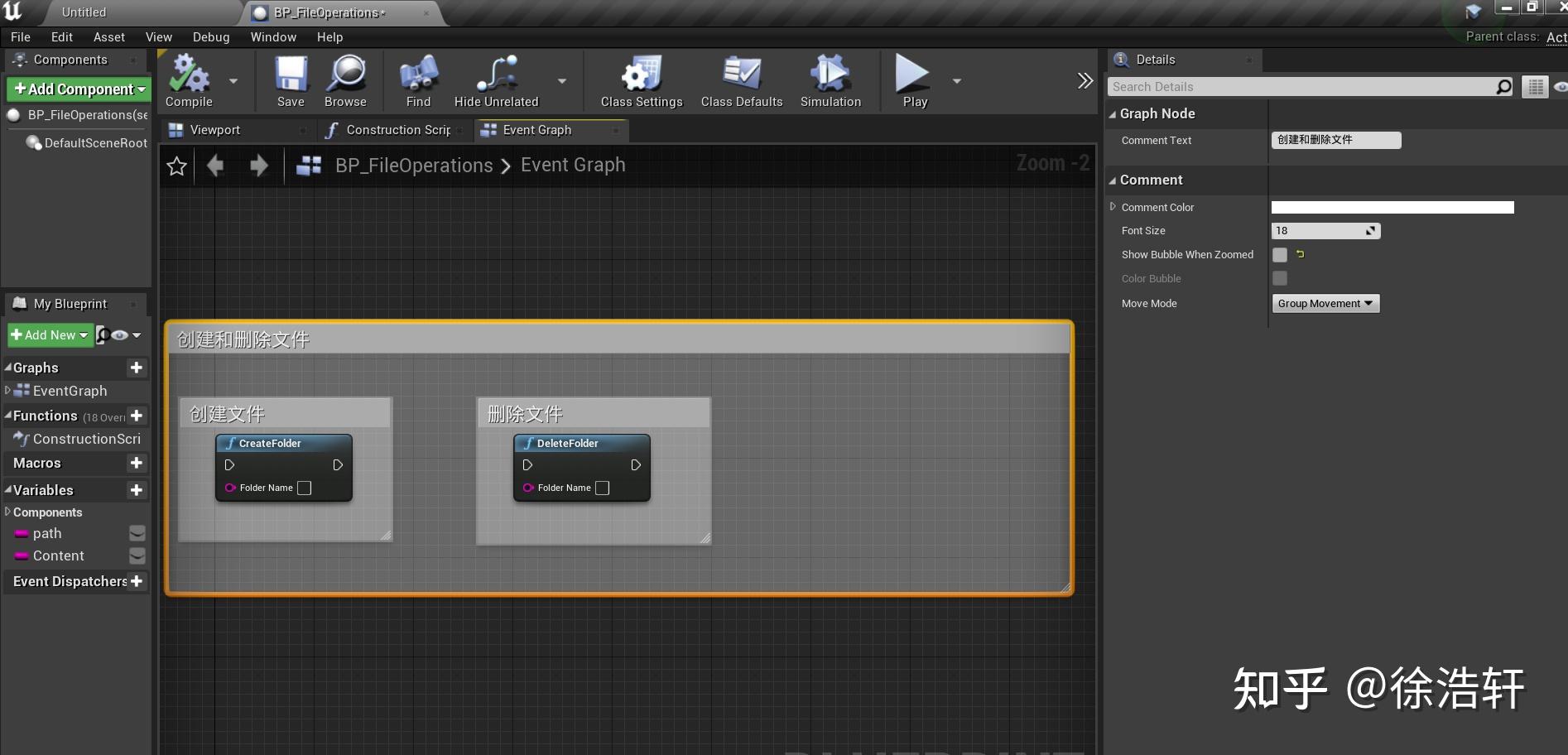Add a new function with plus icon
Viewport: 1568px width, 755px height.
point(137,416)
